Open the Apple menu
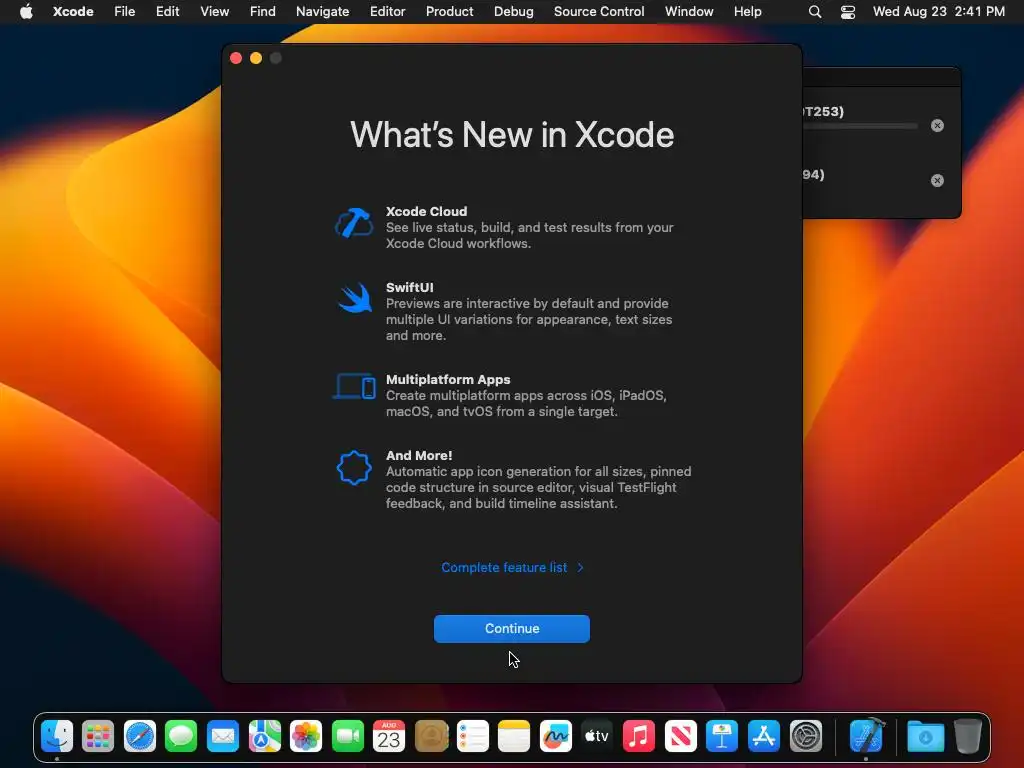Image resolution: width=1024 pixels, height=768 pixels. 26,11
